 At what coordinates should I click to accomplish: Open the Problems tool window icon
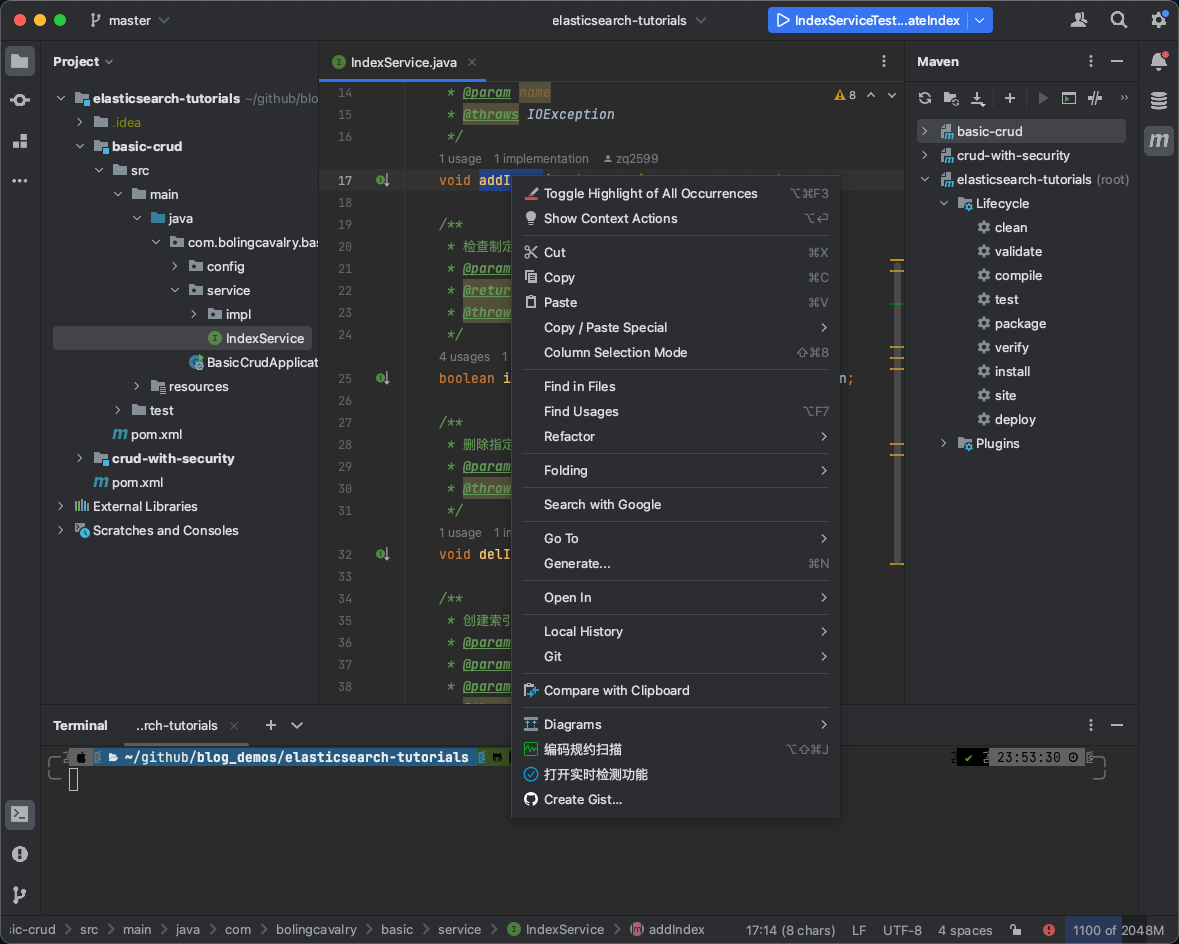pos(20,854)
